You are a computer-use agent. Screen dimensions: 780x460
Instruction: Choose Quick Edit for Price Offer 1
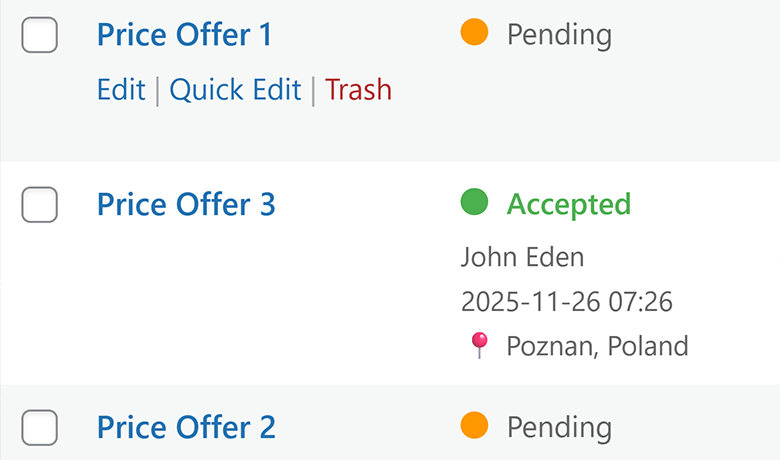point(235,90)
